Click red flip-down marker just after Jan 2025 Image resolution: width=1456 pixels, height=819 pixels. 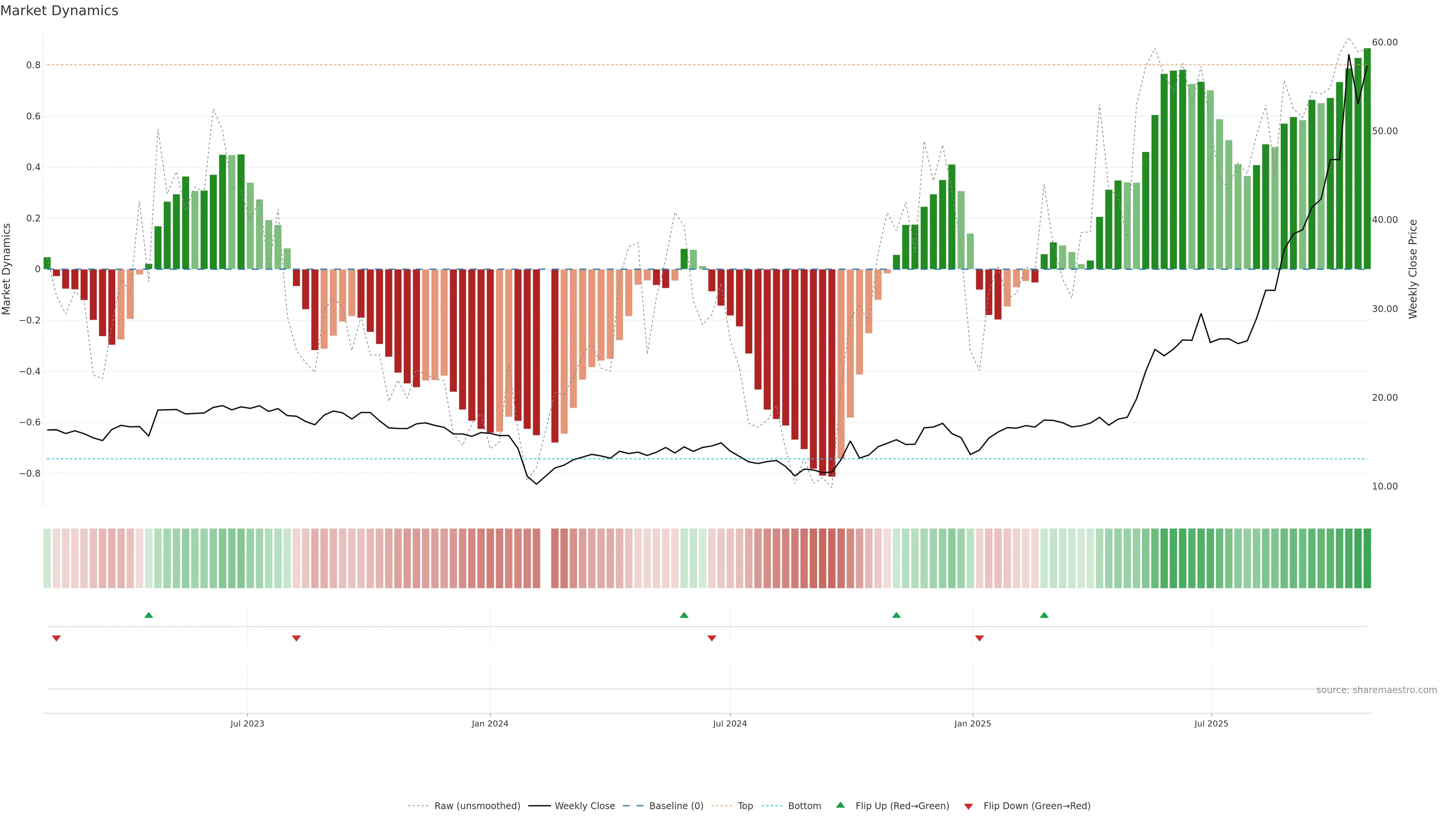[979, 638]
